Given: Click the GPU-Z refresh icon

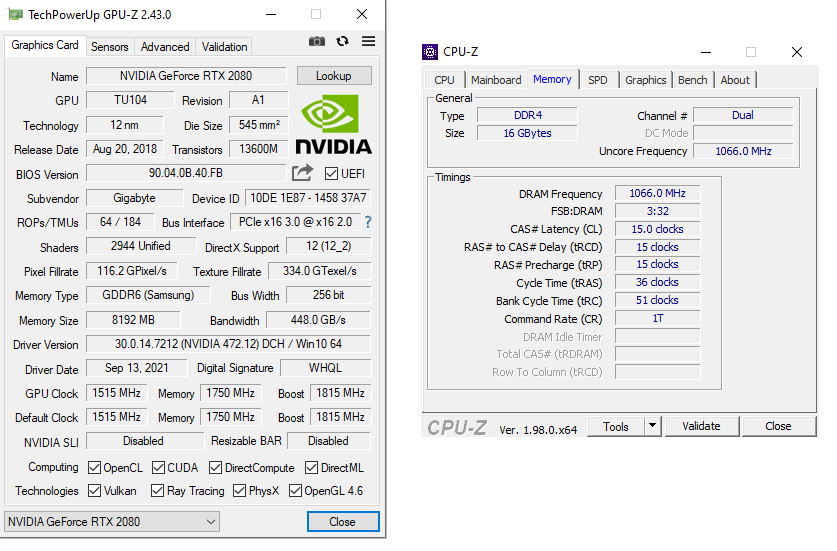Looking at the screenshot, I should 343,41.
